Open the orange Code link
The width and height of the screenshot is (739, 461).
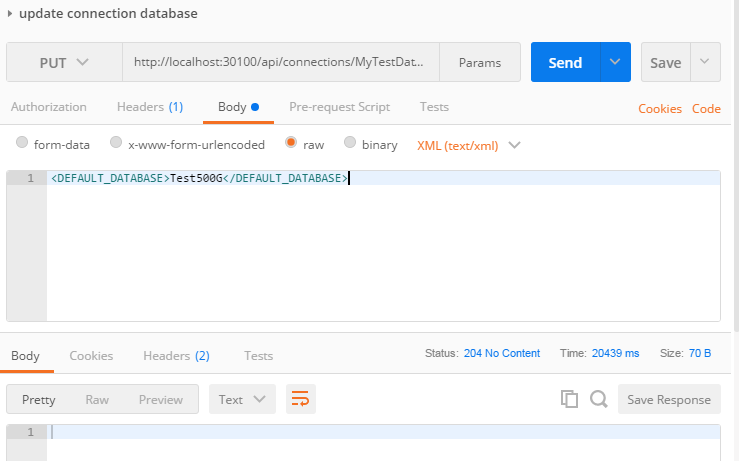coord(706,109)
